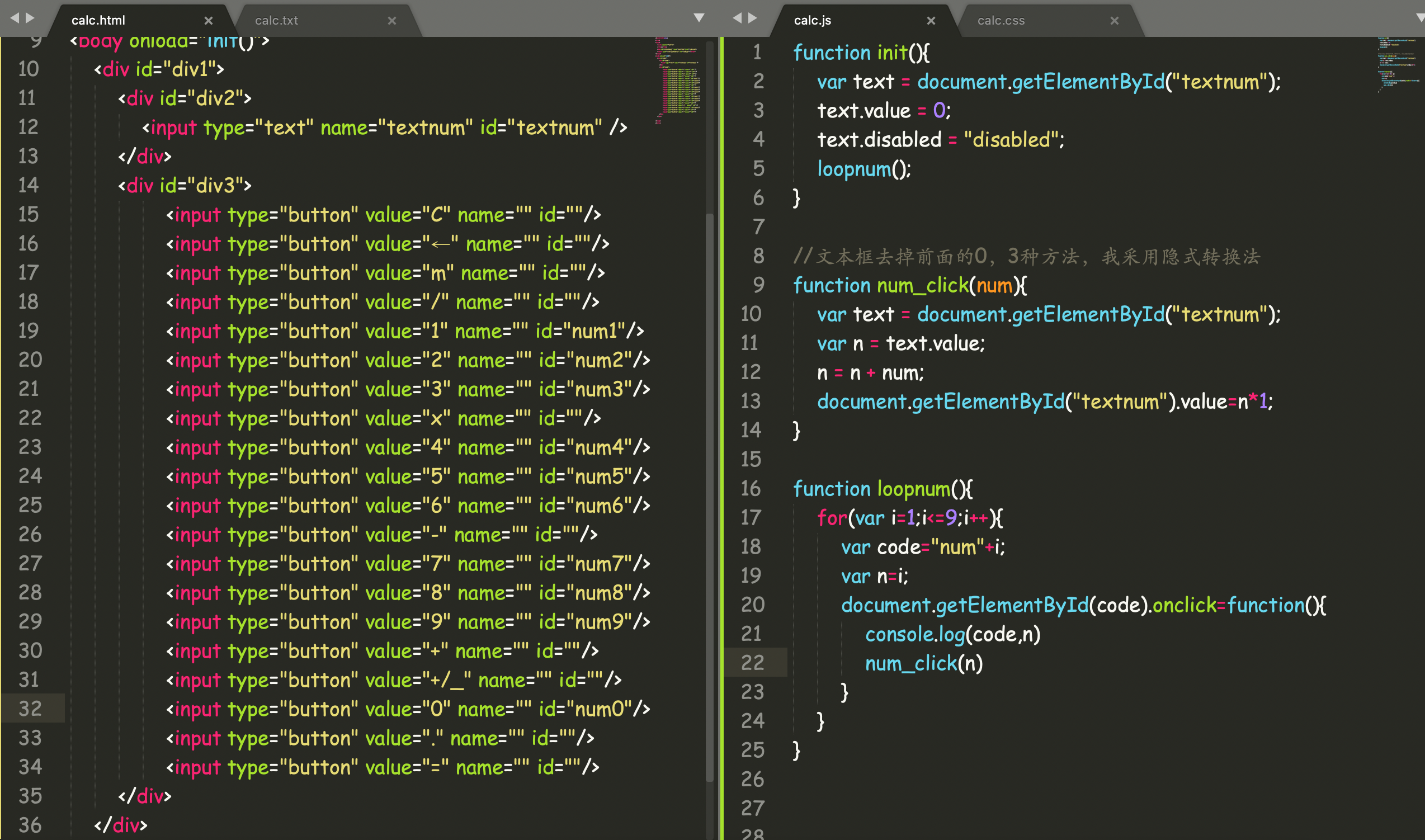Close the calc.txt tab
The width and height of the screenshot is (1425, 840).
tap(391, 21)
